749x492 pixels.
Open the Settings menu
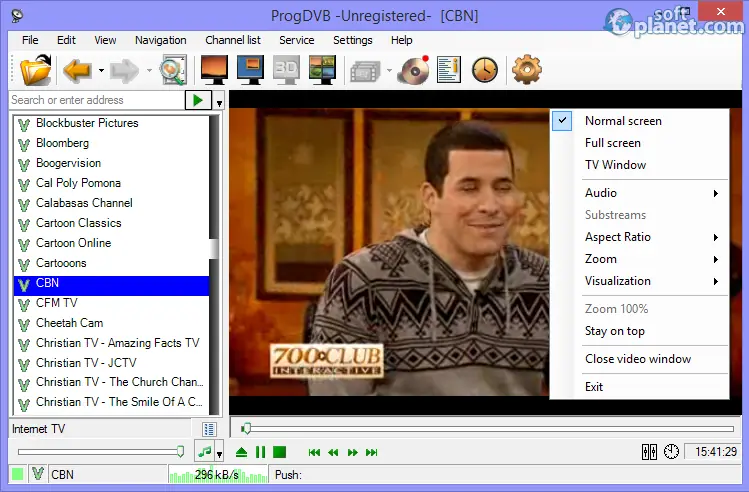353,40
